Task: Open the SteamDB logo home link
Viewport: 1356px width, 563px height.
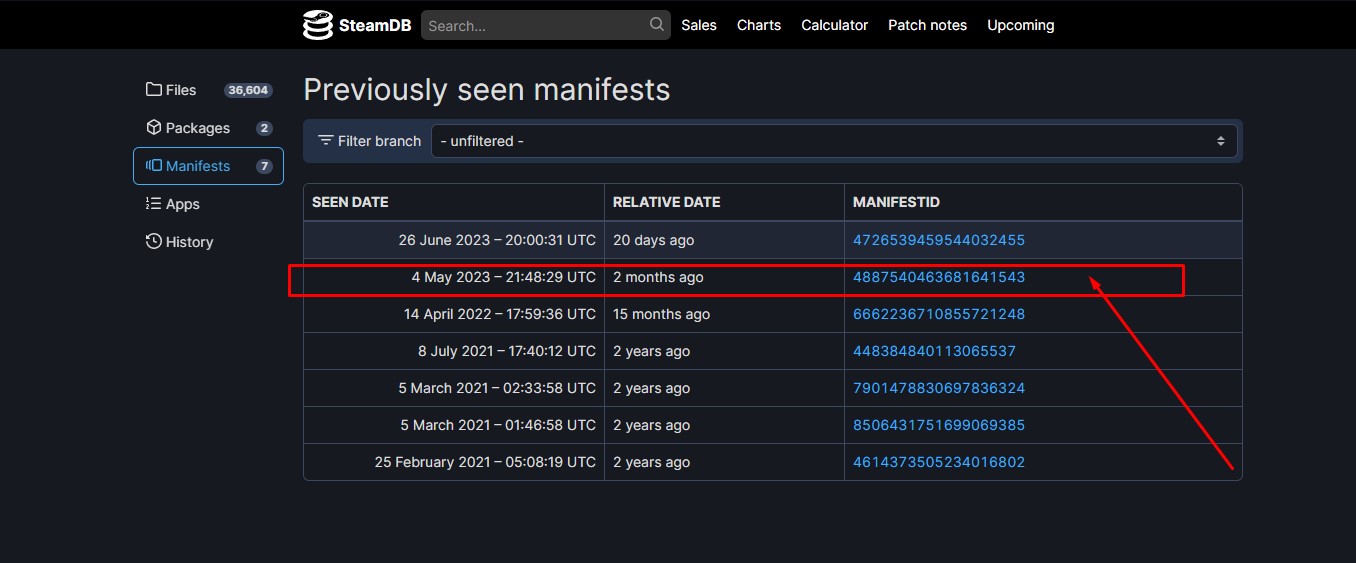Action: tap(355, 25)
